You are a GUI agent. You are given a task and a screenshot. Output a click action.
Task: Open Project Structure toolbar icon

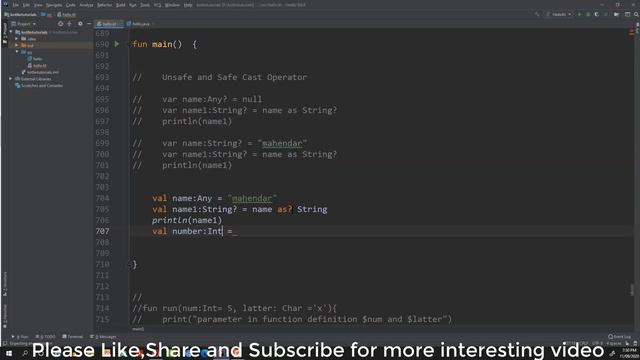616,14
